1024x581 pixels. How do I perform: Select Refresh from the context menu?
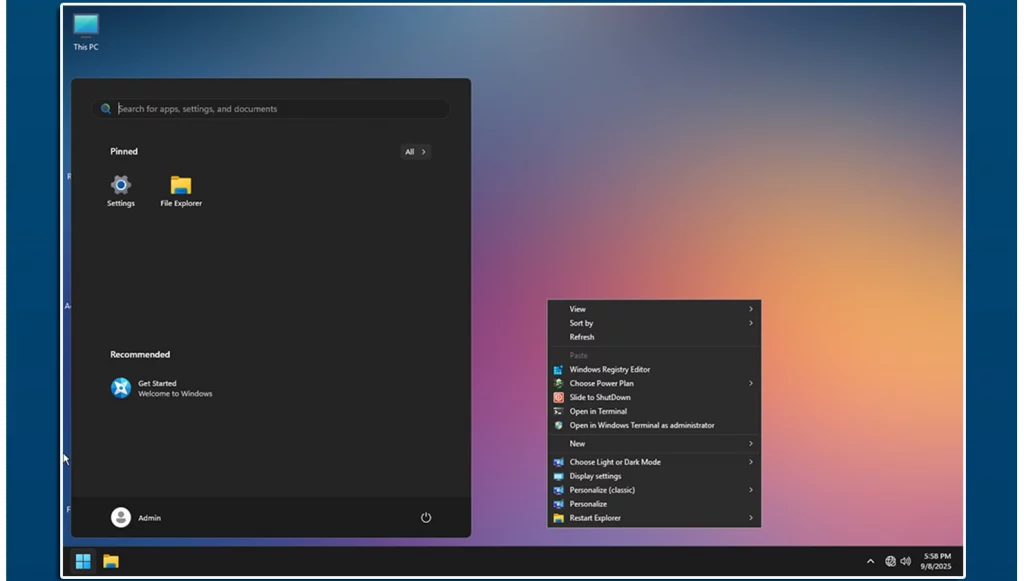[582, 337]
